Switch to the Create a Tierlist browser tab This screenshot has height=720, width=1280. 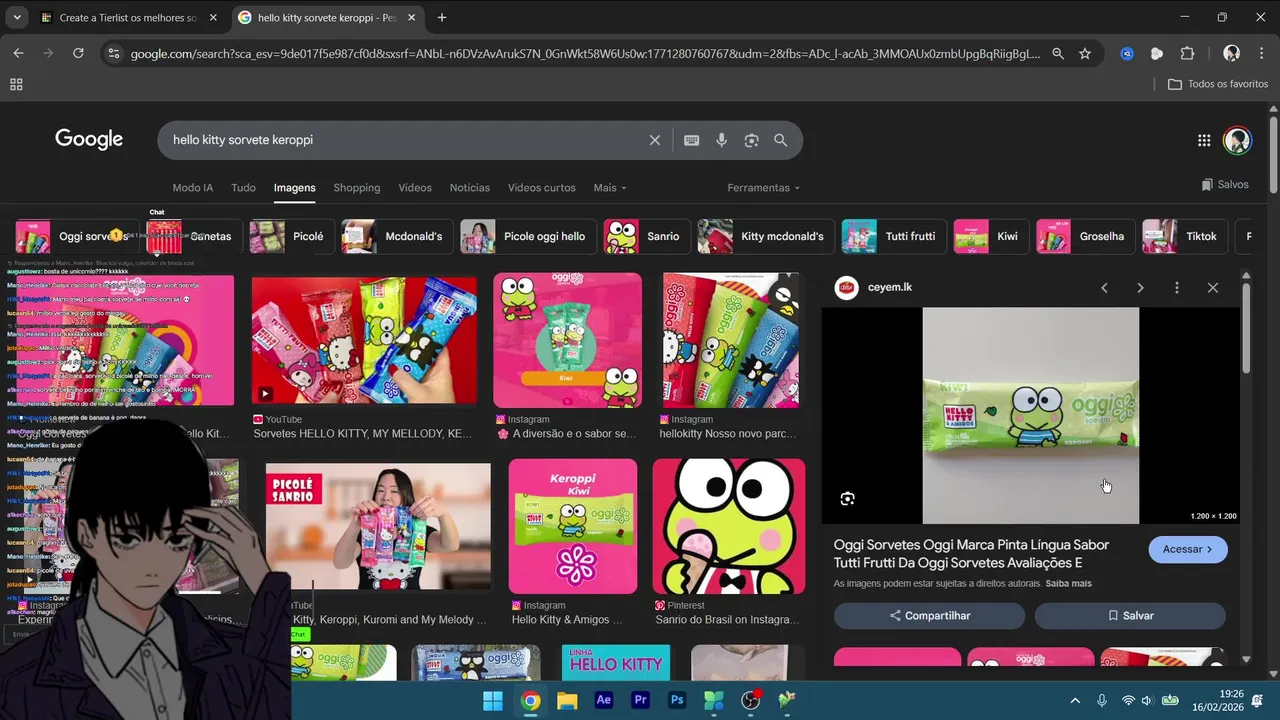[x=128, y=17]
